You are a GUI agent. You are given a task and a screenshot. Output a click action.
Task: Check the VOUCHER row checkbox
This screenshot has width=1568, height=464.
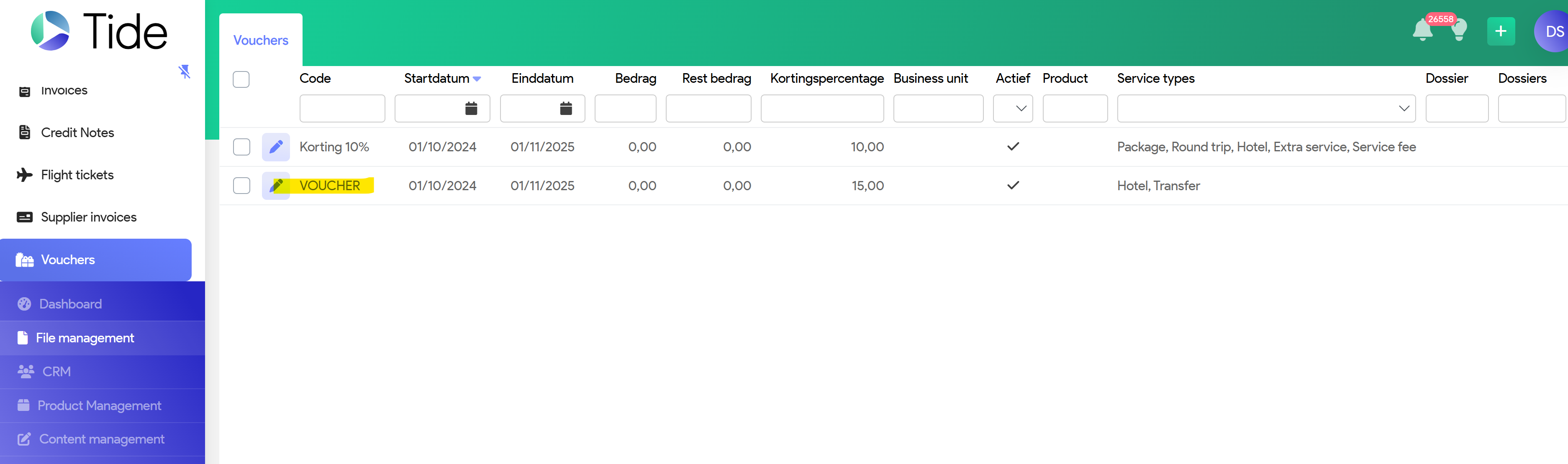click(x=241, y=186)
